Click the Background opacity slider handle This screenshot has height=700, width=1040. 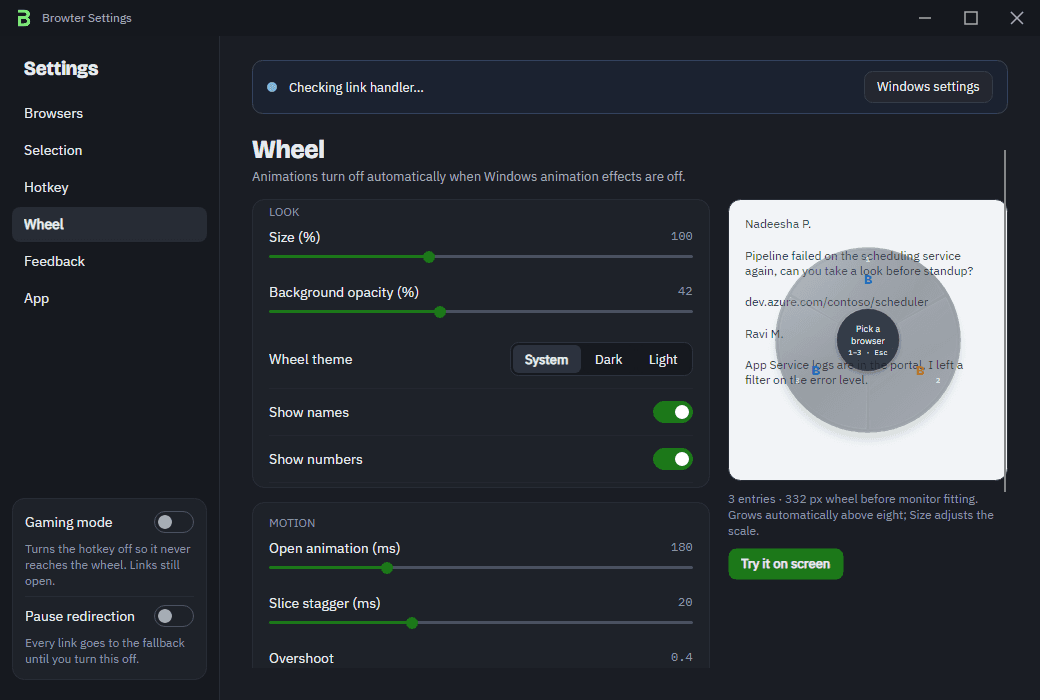click(x=440, y=312)
